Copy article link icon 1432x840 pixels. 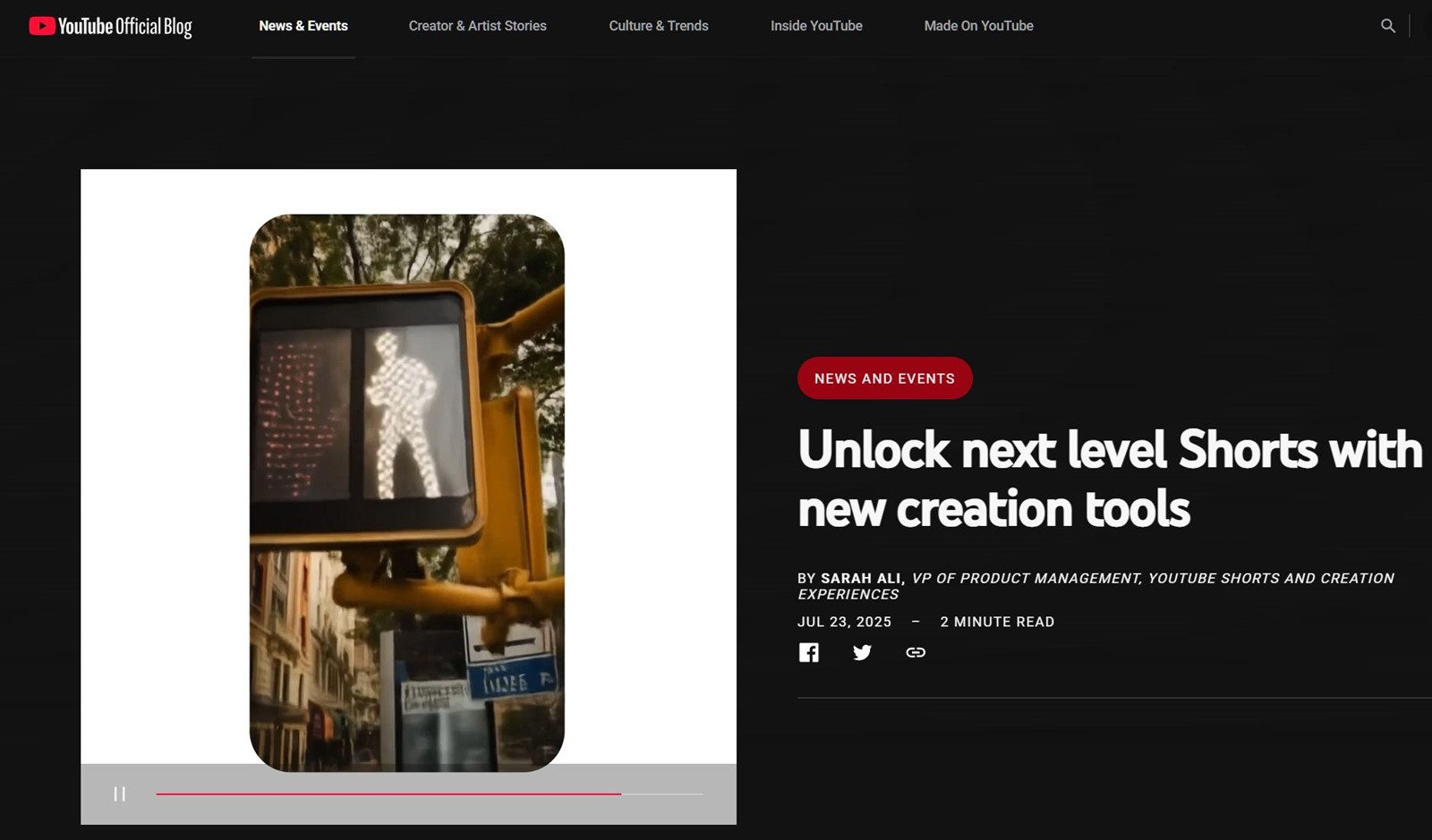[x=916, y=652]
